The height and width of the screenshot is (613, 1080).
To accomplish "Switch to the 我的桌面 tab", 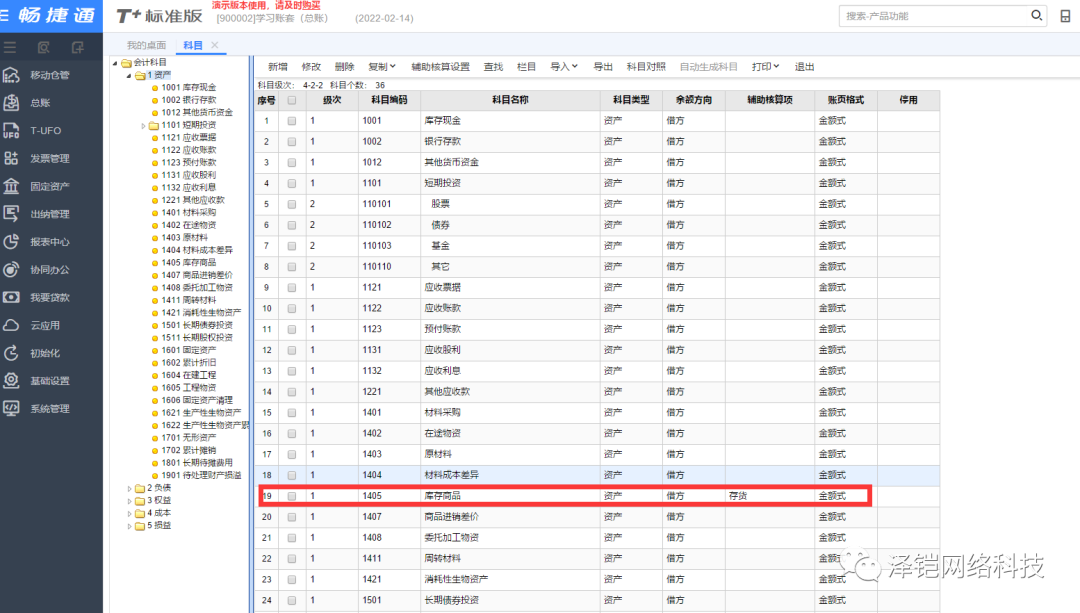I will coord(146,46).
